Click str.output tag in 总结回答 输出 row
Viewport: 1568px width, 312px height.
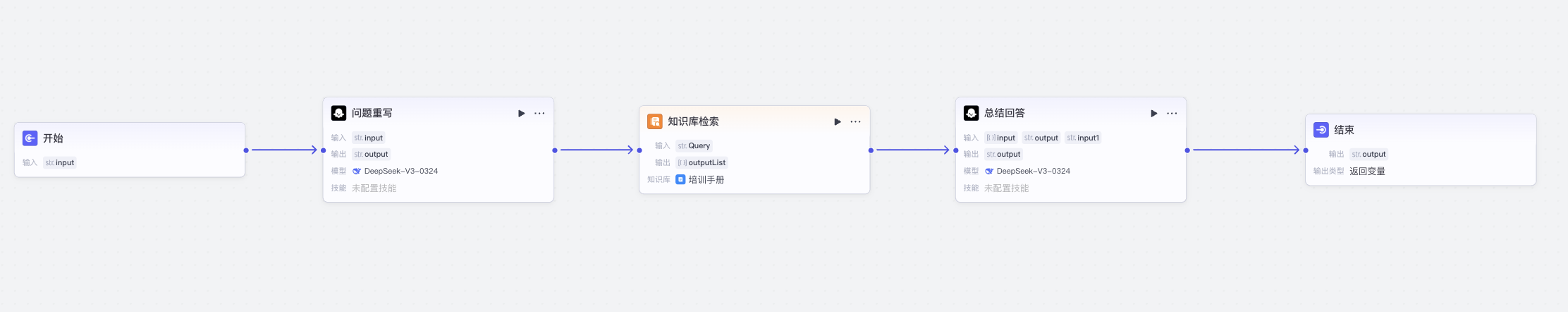coord(1003,154)
